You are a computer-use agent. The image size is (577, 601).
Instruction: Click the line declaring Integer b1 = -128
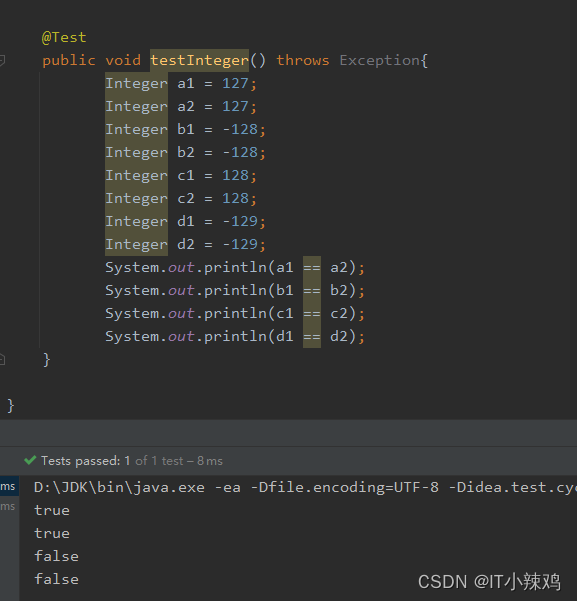pos(186,130)
